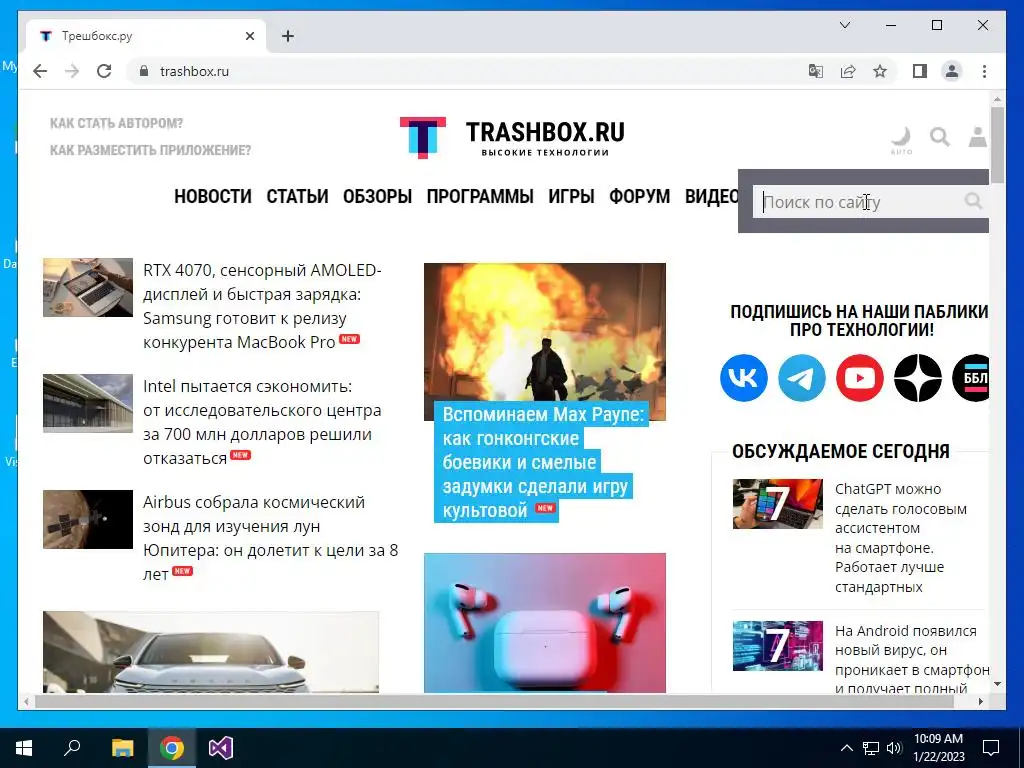Open the Intel research center article headline
The width and height of the screenshot is (1024, 768).
tap(262, 422)
